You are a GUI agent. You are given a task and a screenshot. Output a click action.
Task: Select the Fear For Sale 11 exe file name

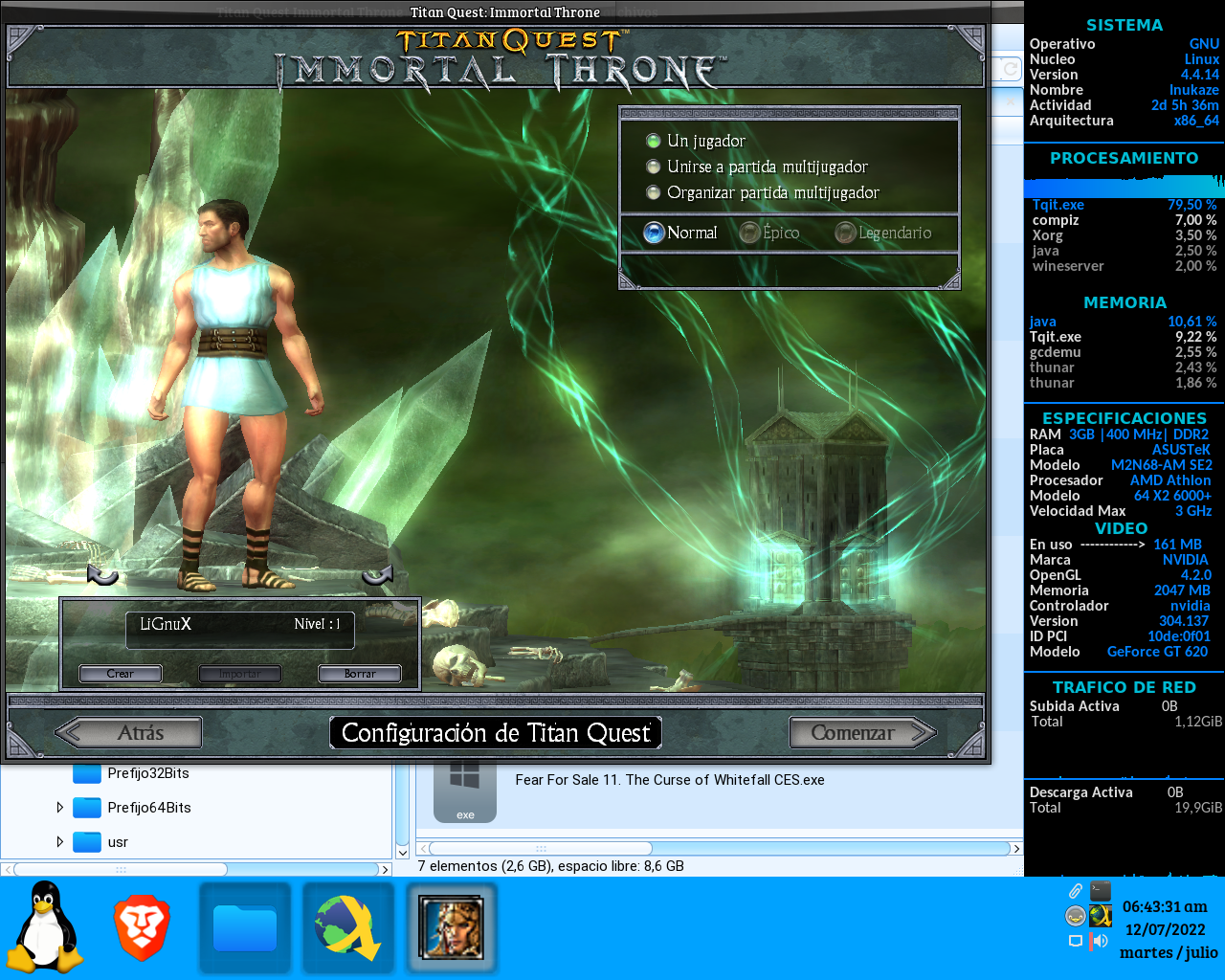(670, 780)
